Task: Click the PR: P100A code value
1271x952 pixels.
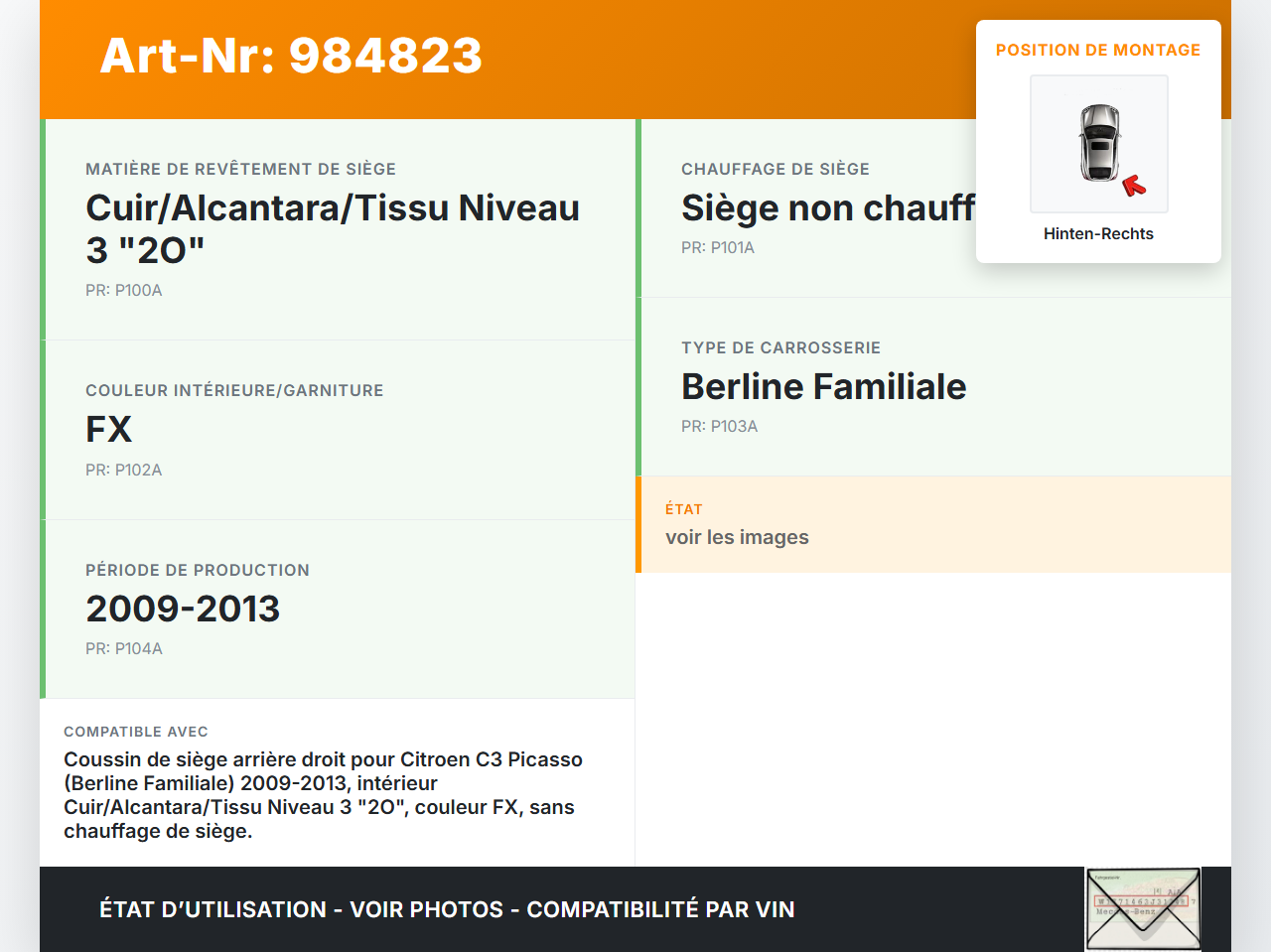Action: [x=124, y=290]
